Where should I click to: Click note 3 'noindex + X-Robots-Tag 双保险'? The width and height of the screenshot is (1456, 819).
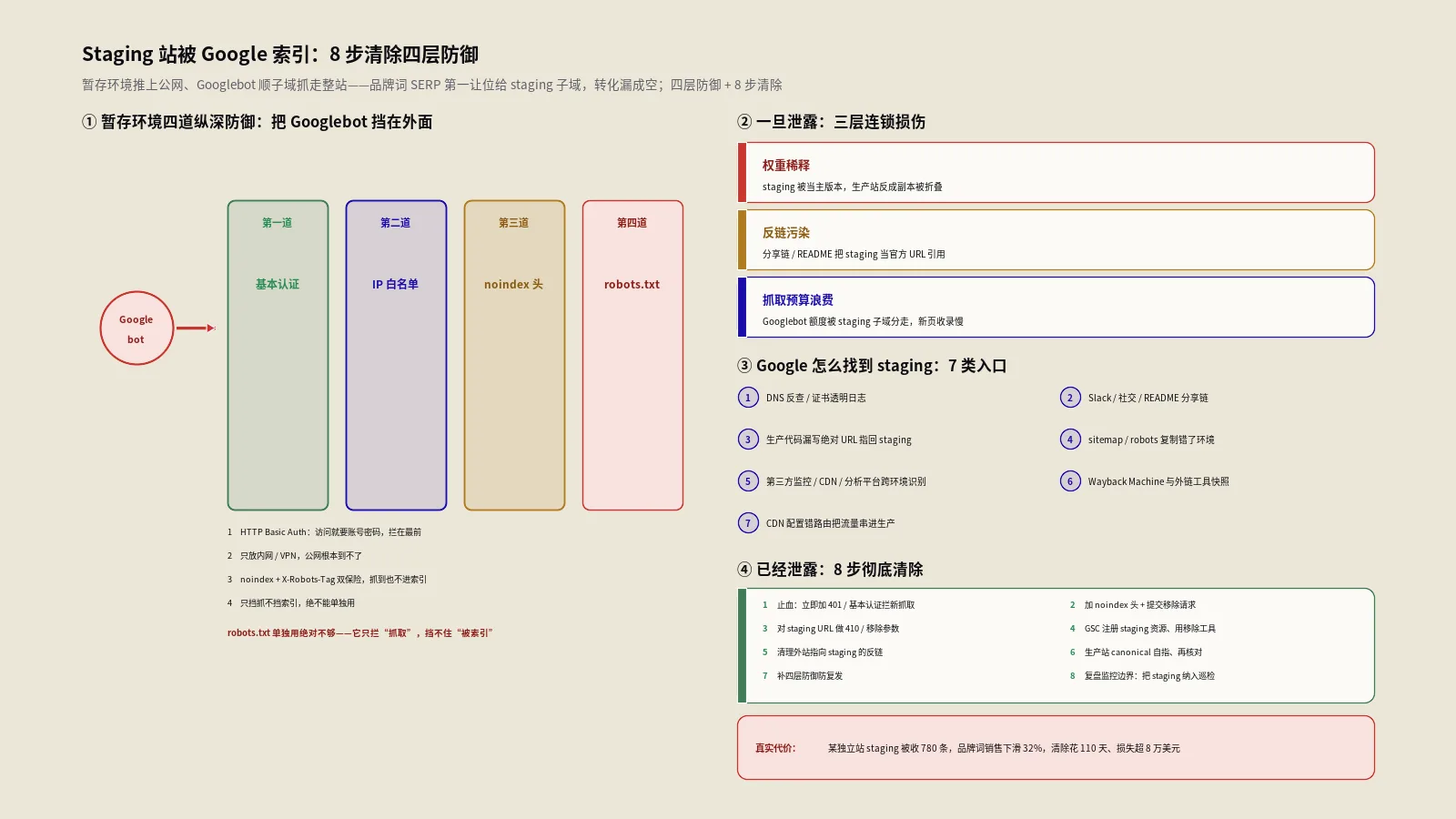click(x=333, y=580)
